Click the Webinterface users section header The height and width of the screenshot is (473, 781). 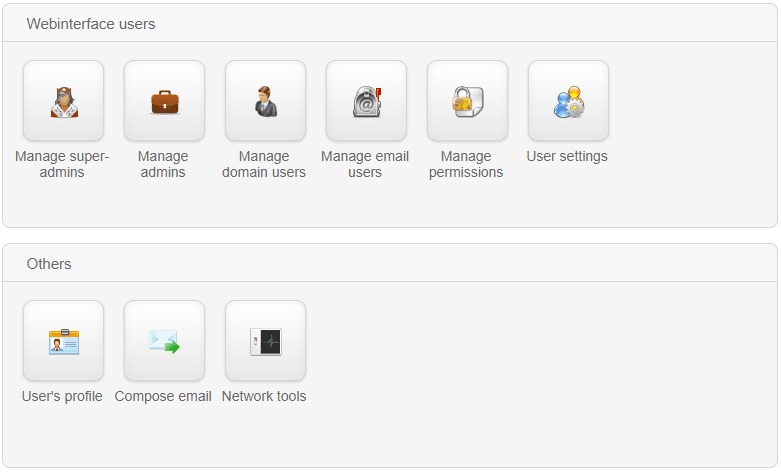pyautogui.click(x=91, y=24)
